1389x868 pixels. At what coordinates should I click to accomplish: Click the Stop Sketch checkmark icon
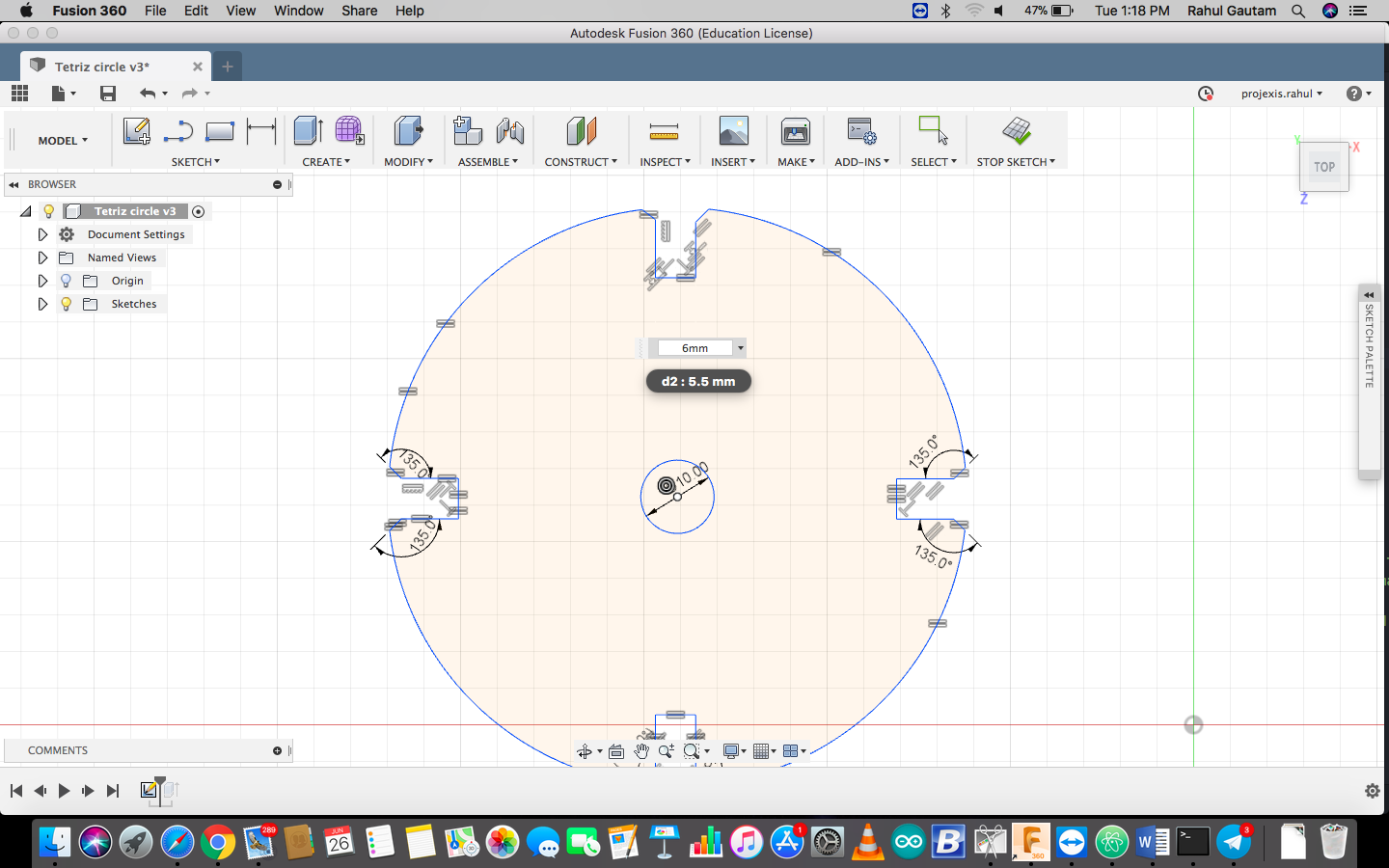click(x=1017, y=130)
